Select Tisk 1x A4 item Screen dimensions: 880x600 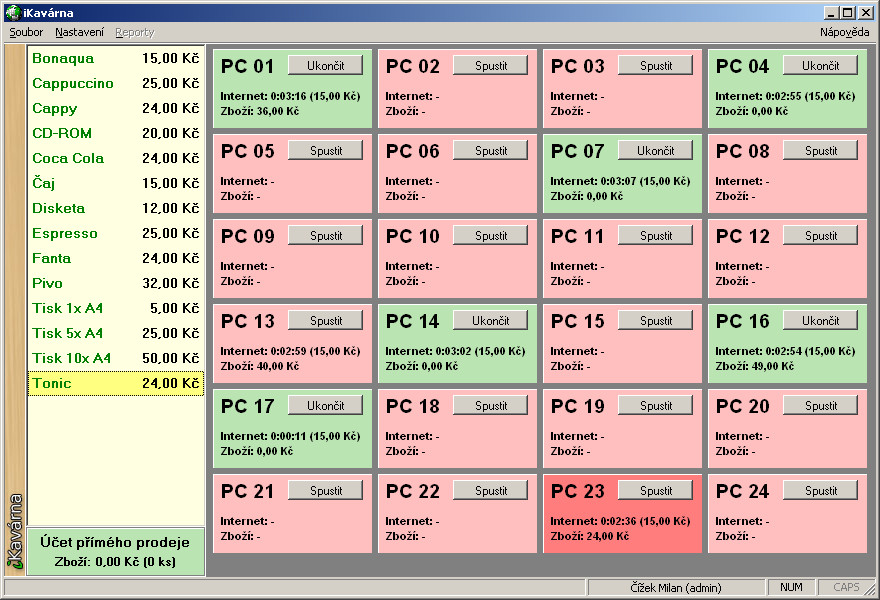pos(116,308)
